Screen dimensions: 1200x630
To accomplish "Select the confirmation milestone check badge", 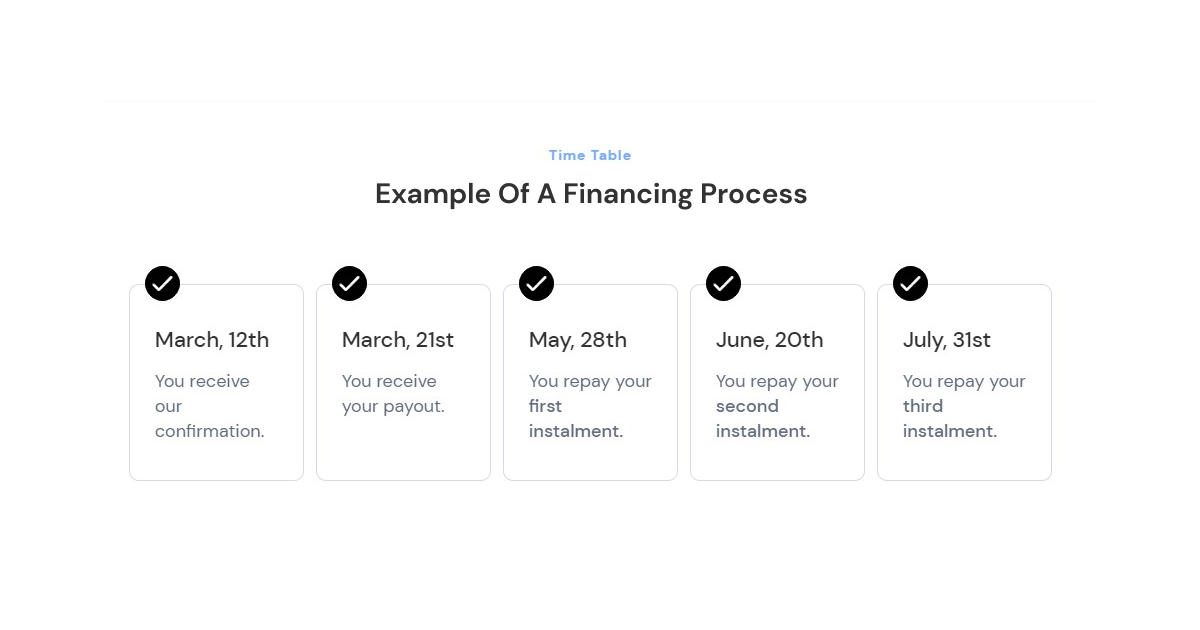I will pos(161,283).
